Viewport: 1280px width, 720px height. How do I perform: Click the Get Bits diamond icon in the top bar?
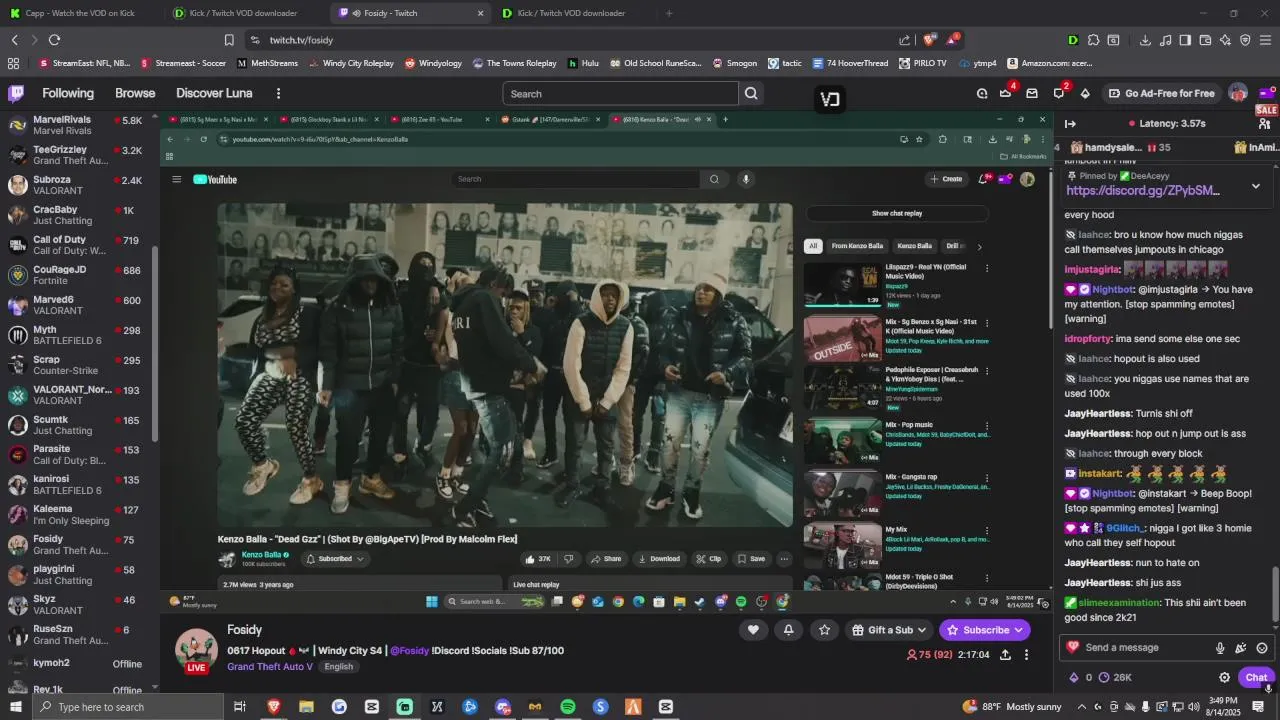(1085, 93)
